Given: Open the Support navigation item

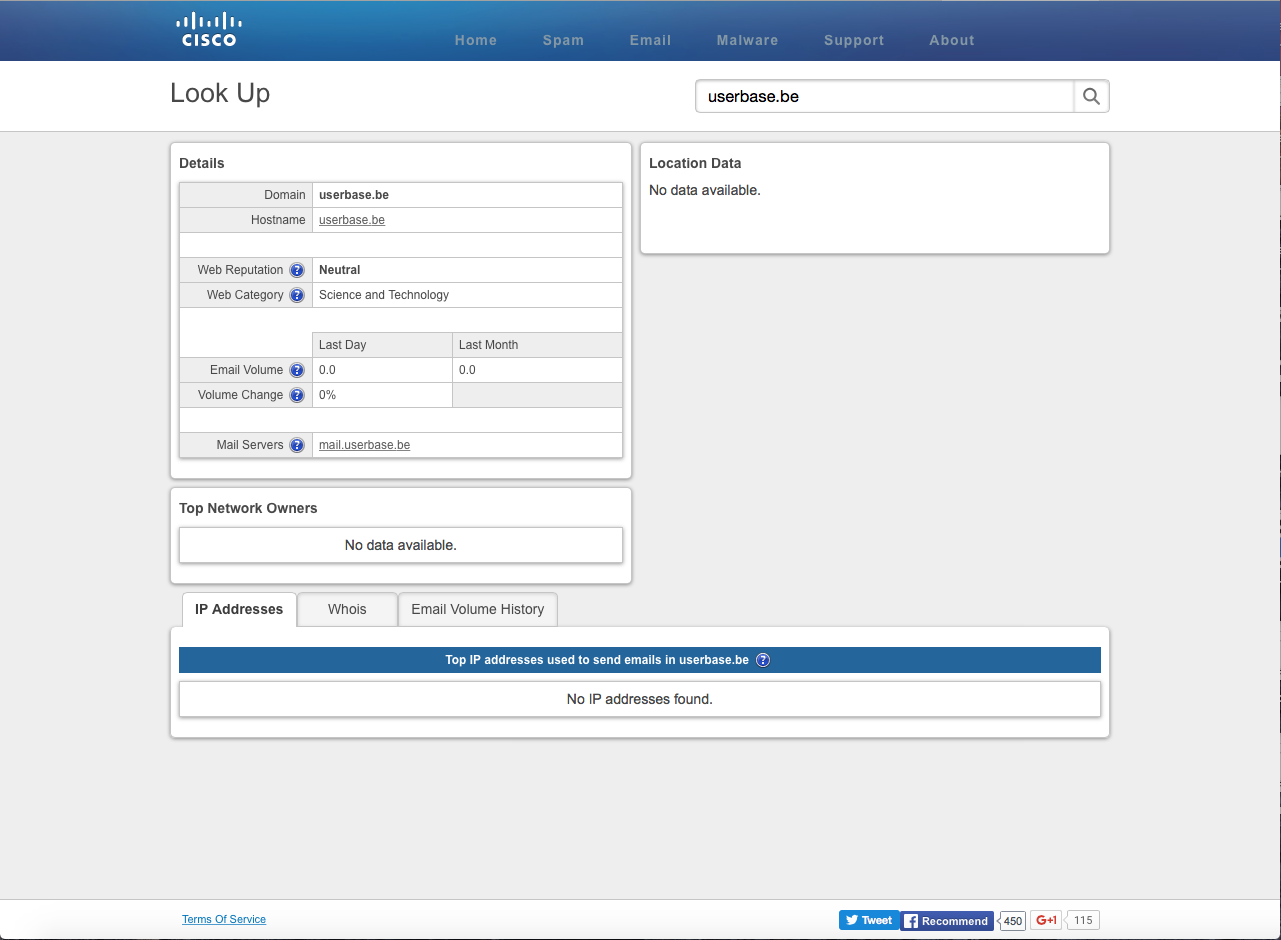Looking at the screenshot, I should pyautogui.click(x=854, y=40).
